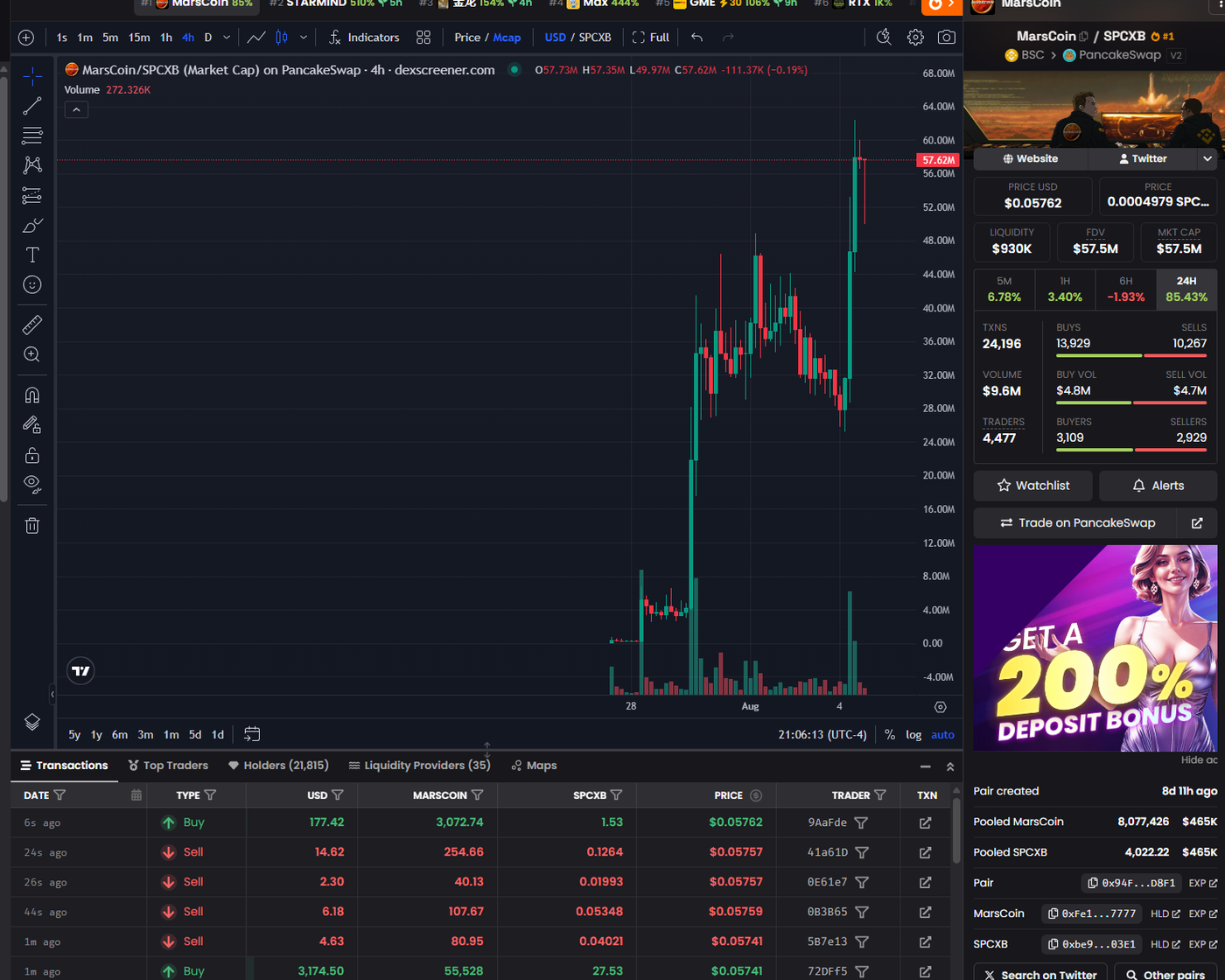Filter transactions by DATE column
The image size is (1225, 980).
coord(59,795)
